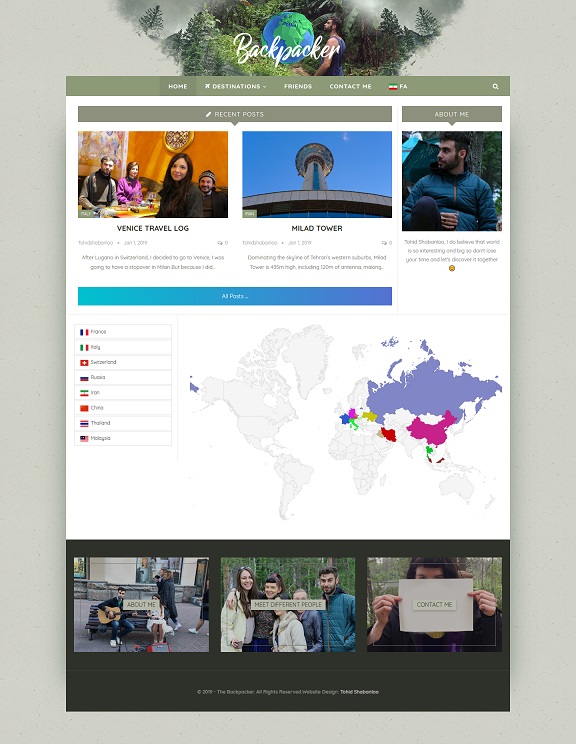Expand the Destinations dropdown menu

coord(236,86)
